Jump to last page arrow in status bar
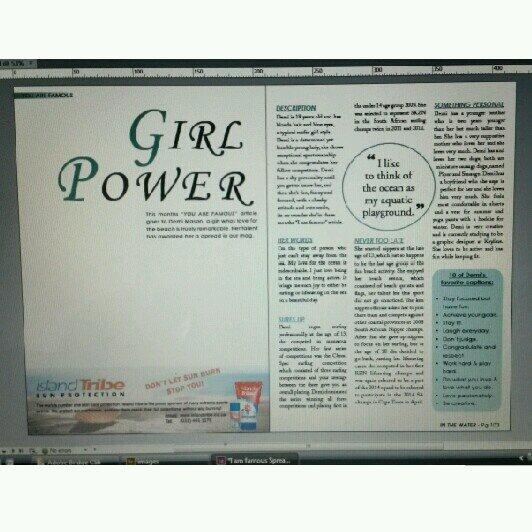This screenshot has width=532, height=532. (21, 451)
